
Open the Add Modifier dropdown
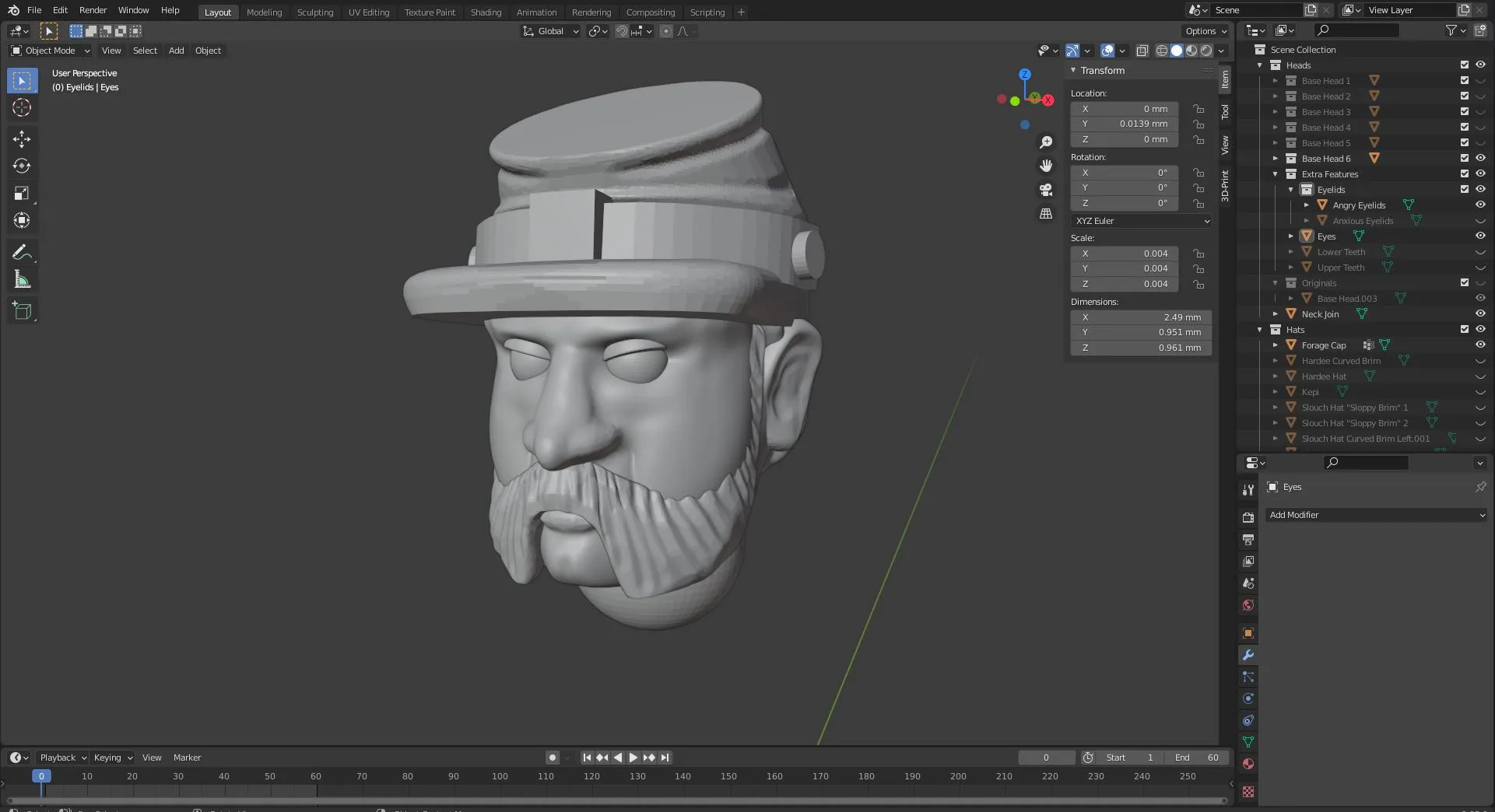point(1376,515)
